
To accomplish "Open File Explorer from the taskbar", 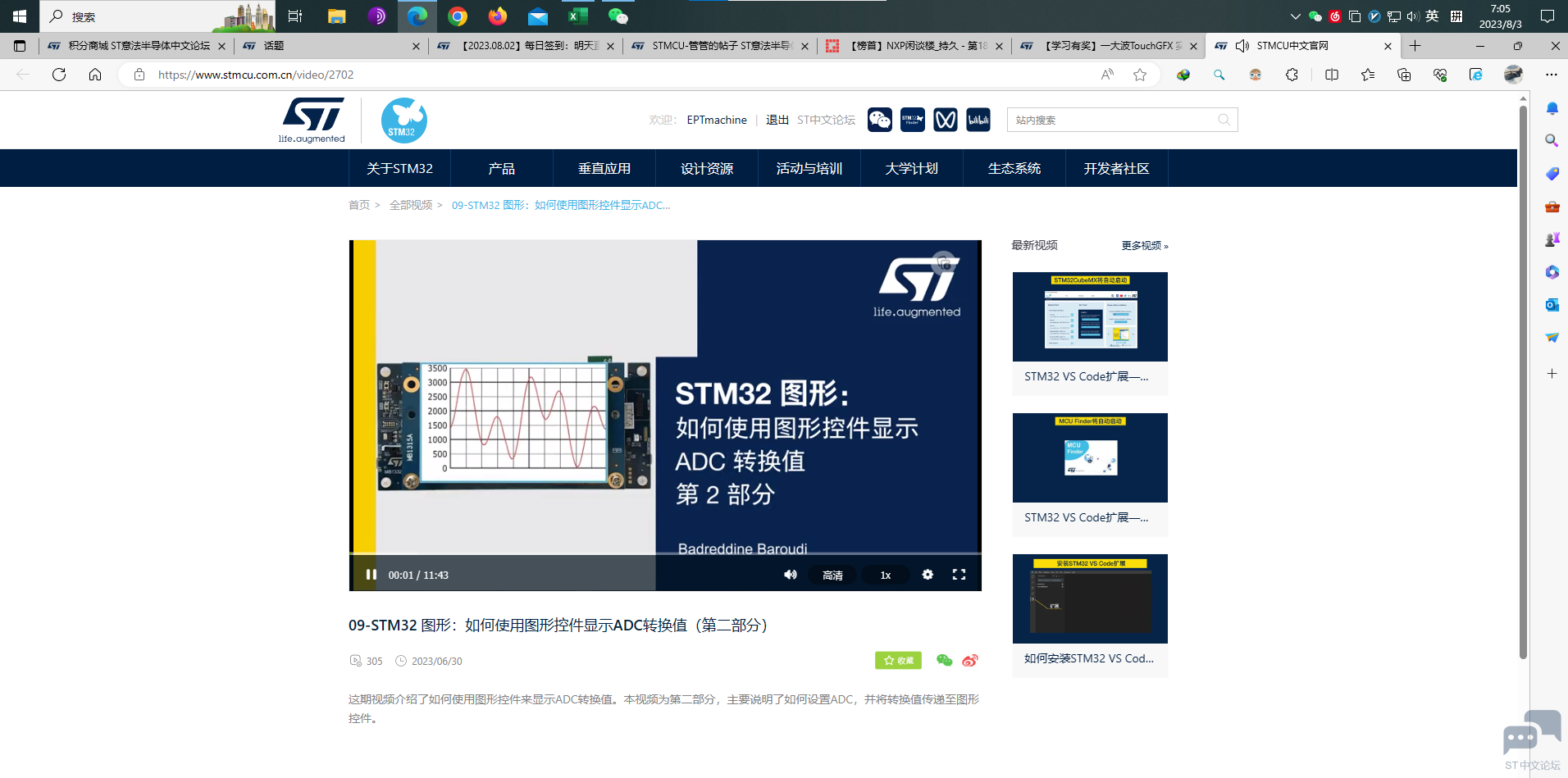I will [x=336, y=16].
